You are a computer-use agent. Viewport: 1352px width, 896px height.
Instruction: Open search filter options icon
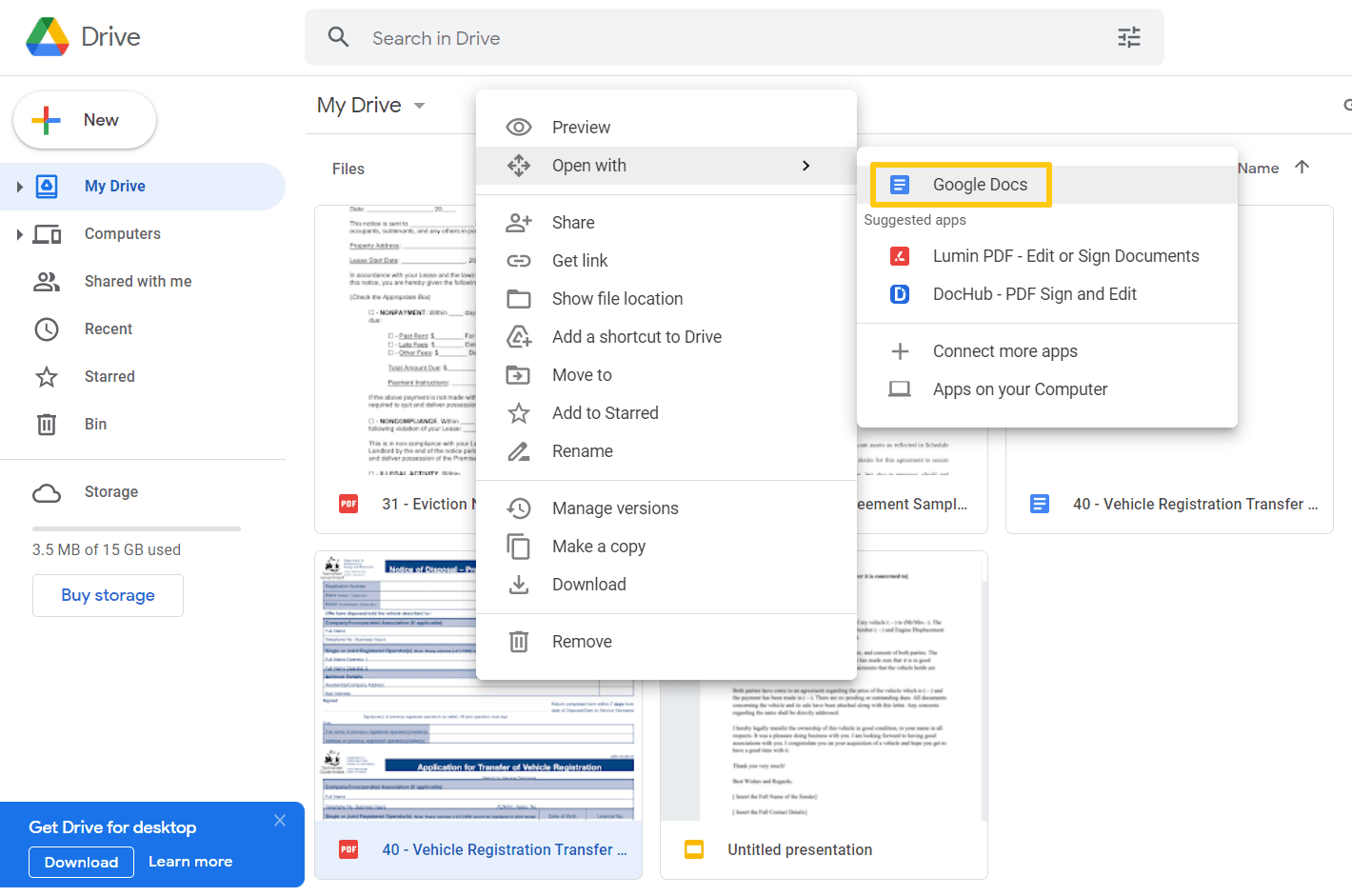(x=1129, y=37)
